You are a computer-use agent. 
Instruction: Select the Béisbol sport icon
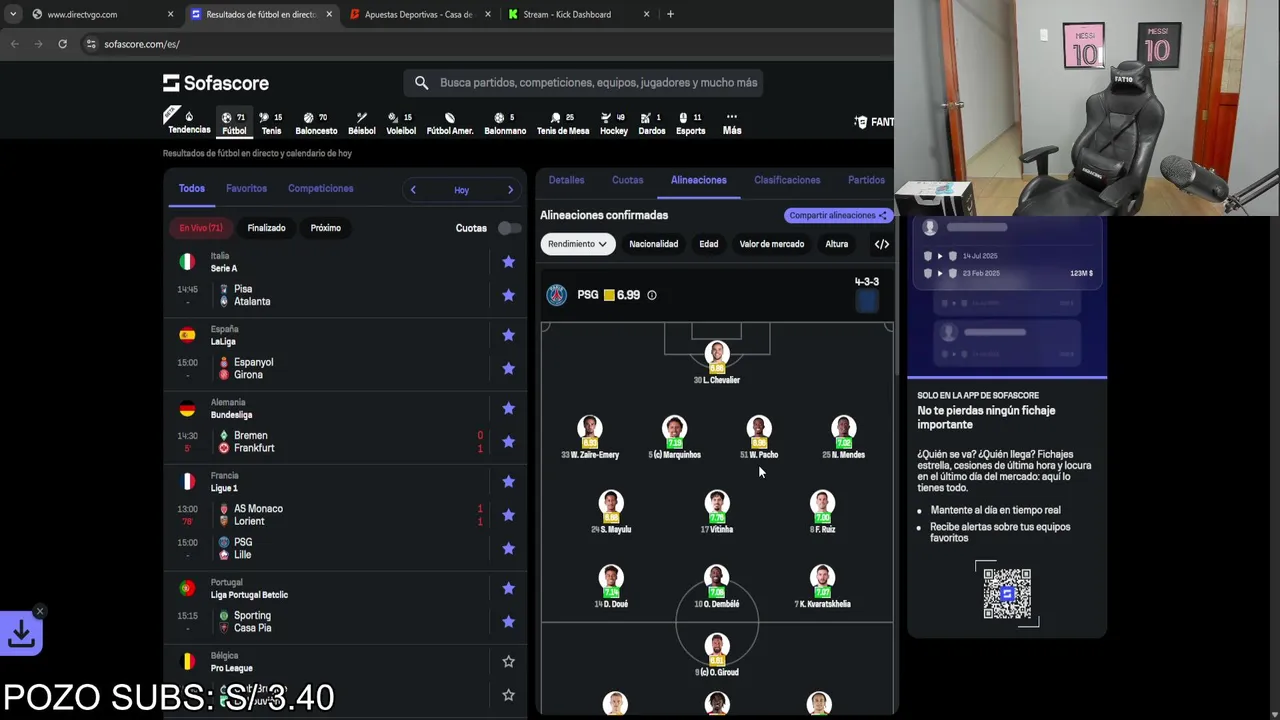point(362,123)
